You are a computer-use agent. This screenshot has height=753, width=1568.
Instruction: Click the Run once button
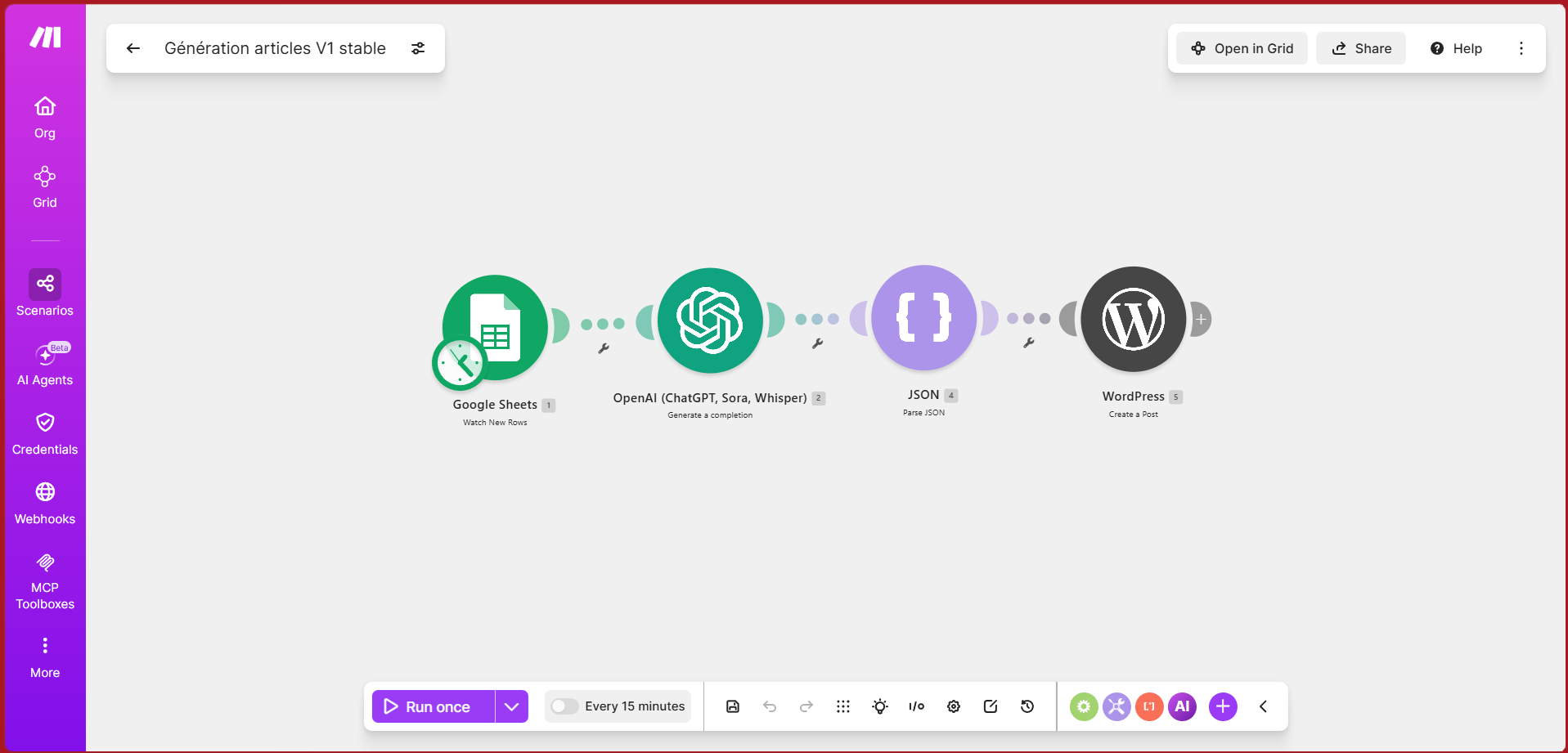click(434, 706)
